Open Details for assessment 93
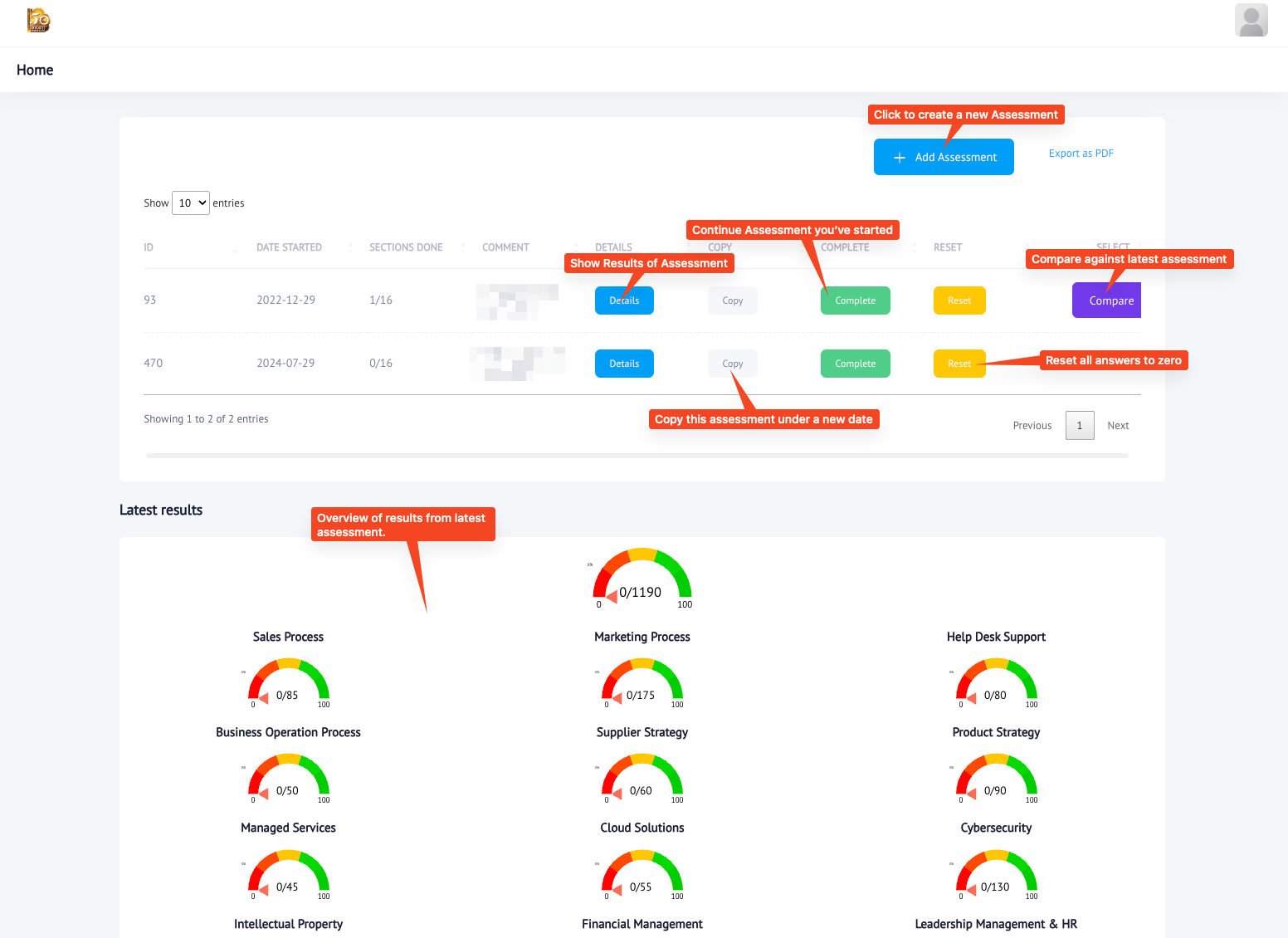The height and width of the screenshot is (938, 1288). 624,300
